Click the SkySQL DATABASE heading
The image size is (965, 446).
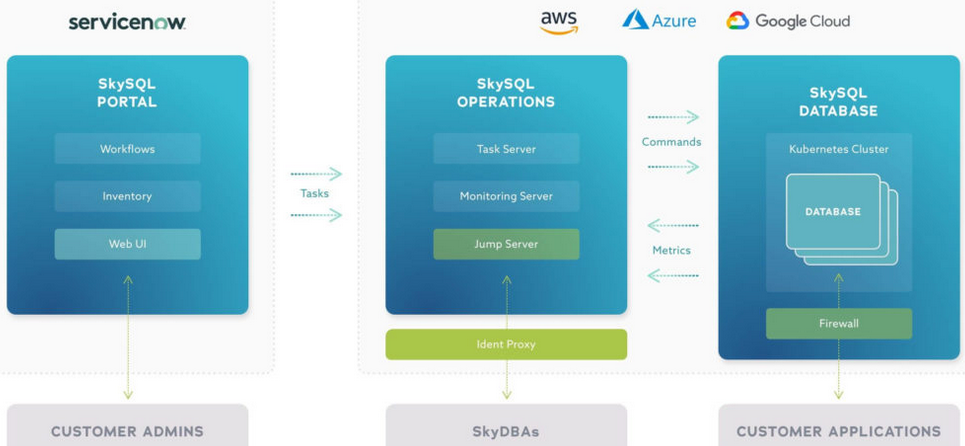(x=839, y=102)
